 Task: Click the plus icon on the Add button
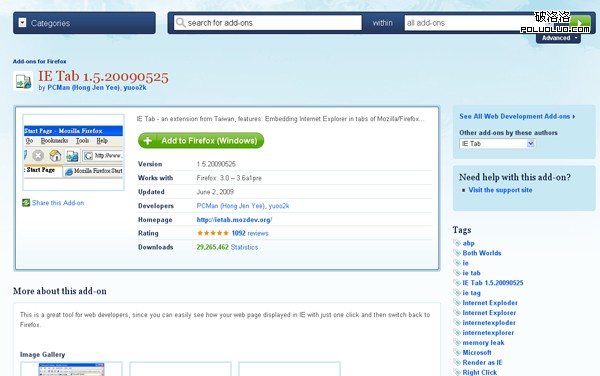tap(147, 141)
